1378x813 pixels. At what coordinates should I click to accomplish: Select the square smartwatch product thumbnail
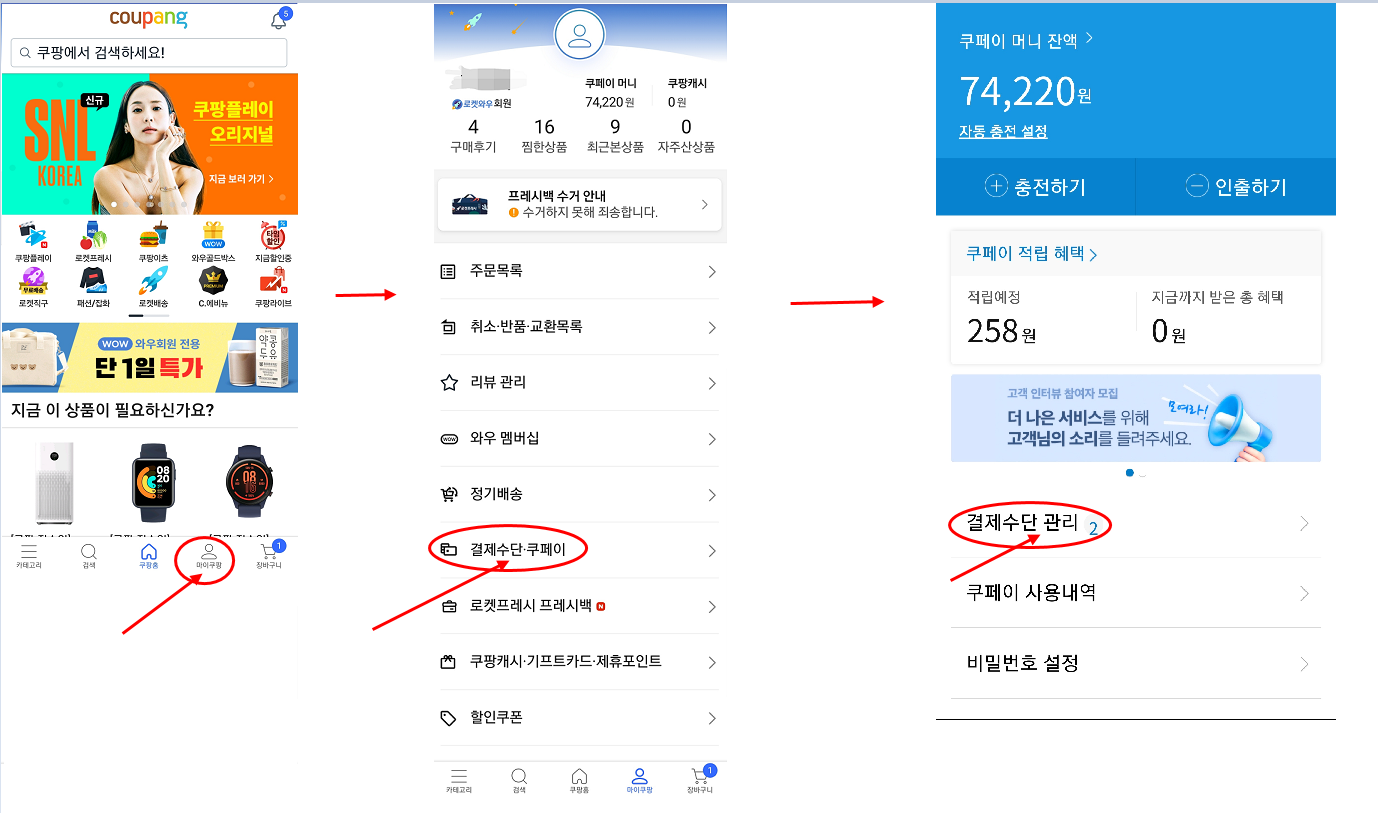[154, 483]
